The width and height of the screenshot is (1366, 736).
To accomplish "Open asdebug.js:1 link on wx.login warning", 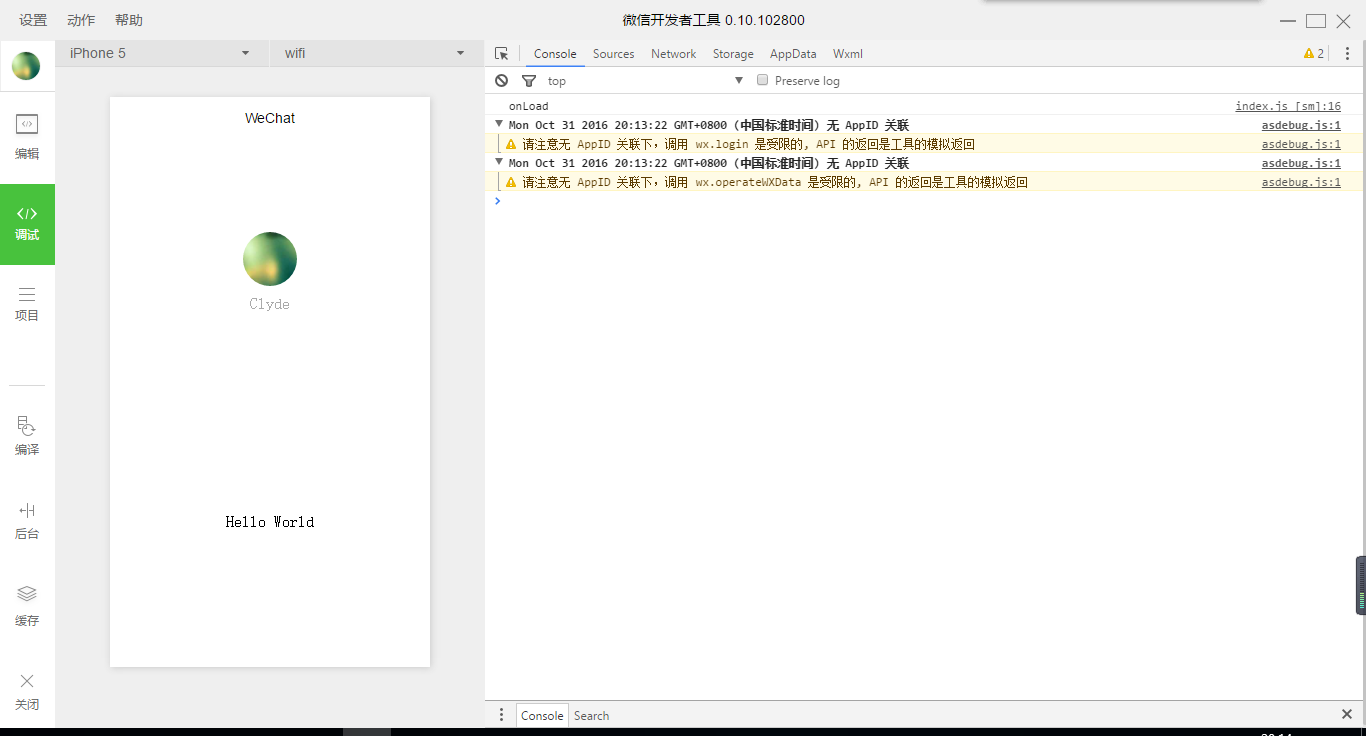I will coord(1301,144).
